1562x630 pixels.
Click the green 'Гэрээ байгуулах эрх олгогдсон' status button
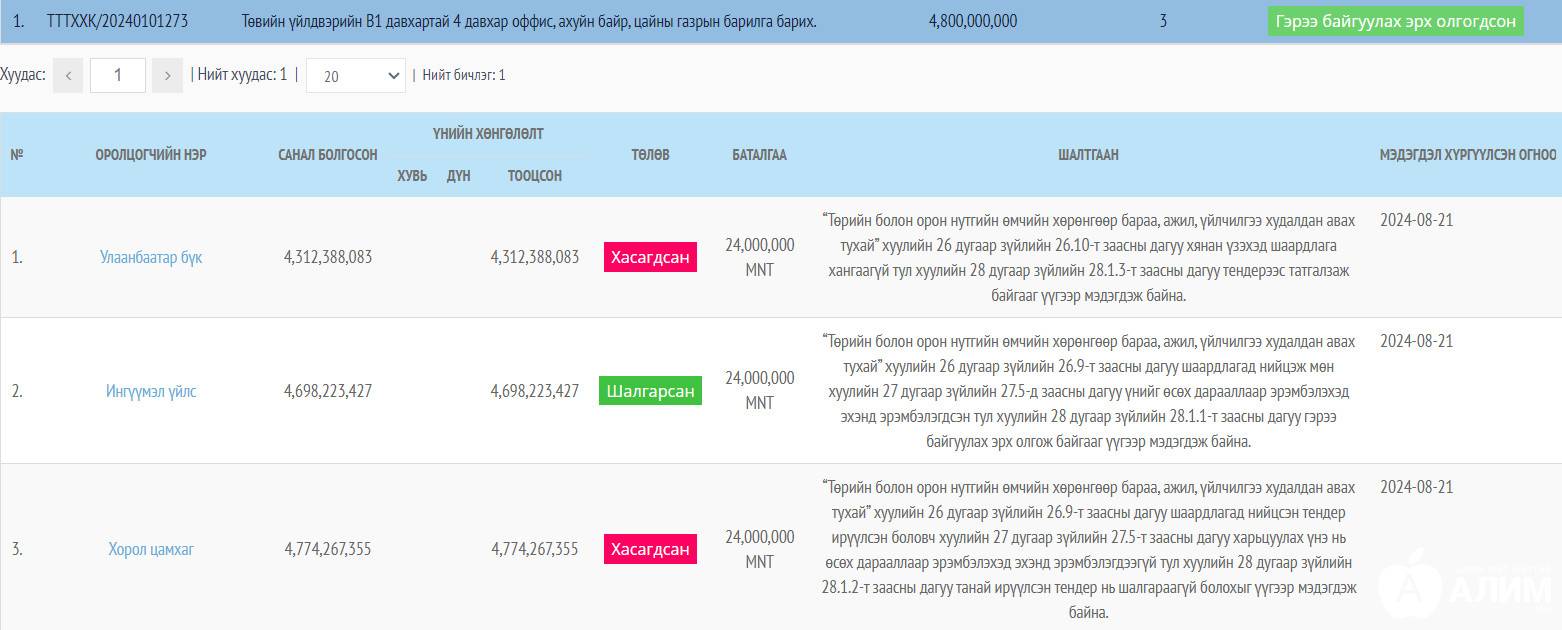coord(1396,21)
